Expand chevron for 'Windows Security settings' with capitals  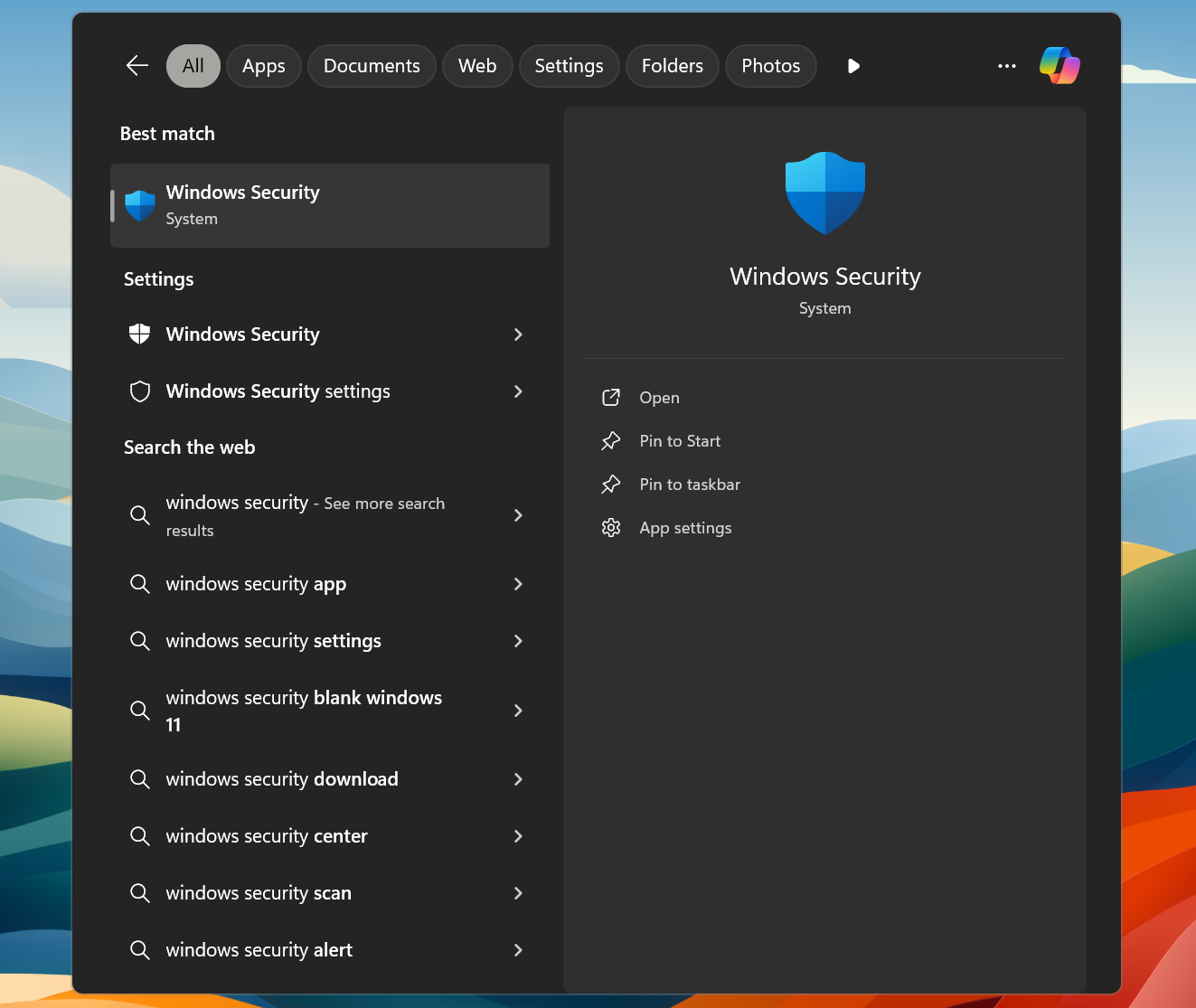518,391
